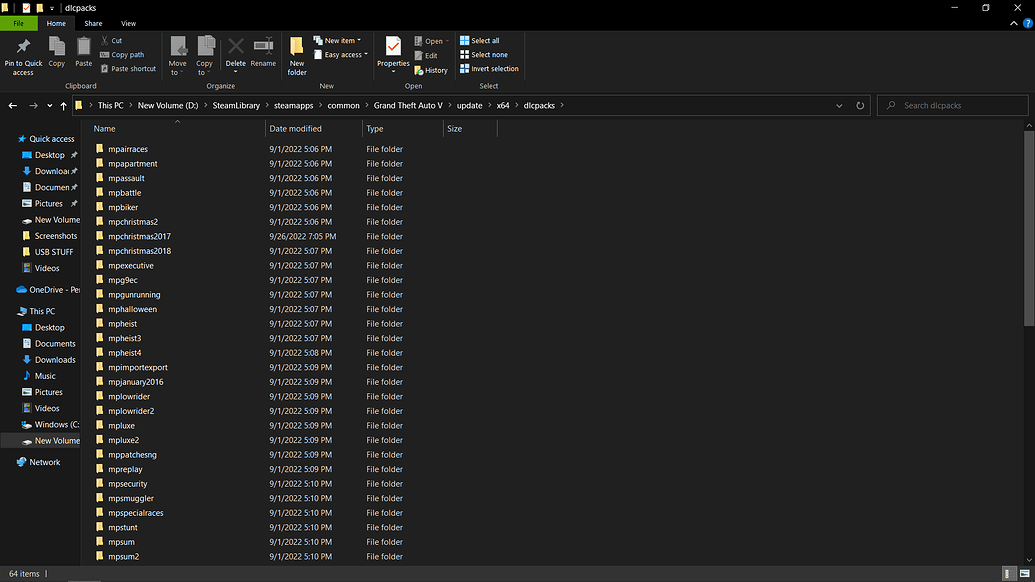Go back with the left arrow
The height and width of the screenshot is (582, 1035).
pos(13,106)
